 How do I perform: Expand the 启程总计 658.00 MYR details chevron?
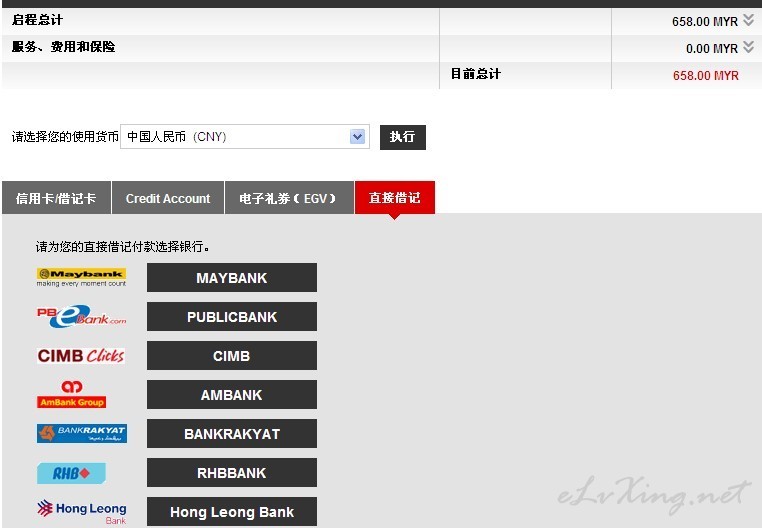(x=748, y=20)
